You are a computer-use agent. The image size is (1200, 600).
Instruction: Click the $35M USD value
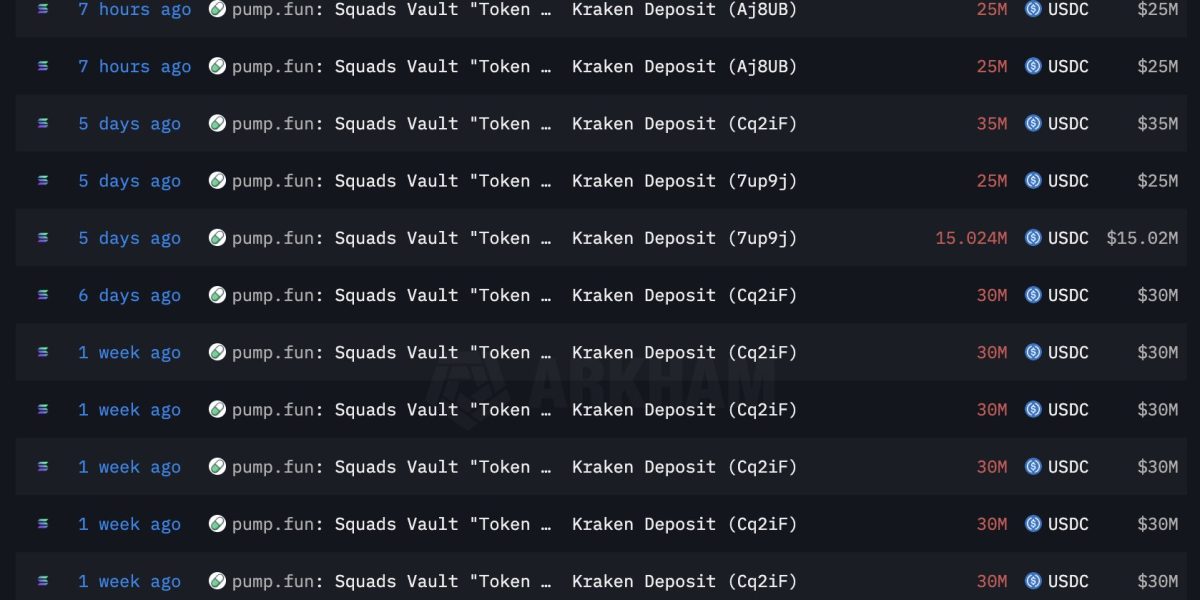pos(1157,124)
